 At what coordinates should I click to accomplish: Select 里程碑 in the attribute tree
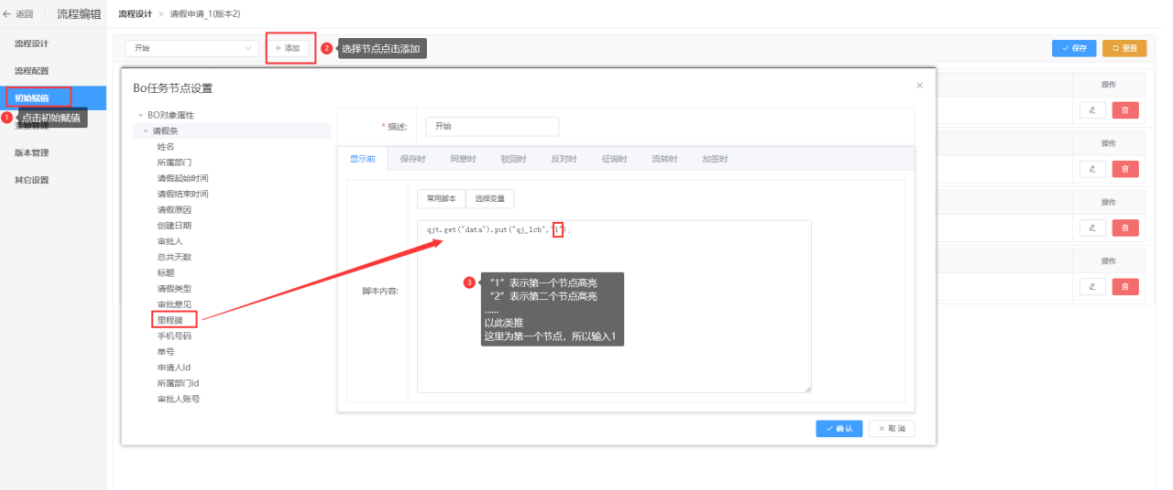pyautogui.click(x=170, y=320)
